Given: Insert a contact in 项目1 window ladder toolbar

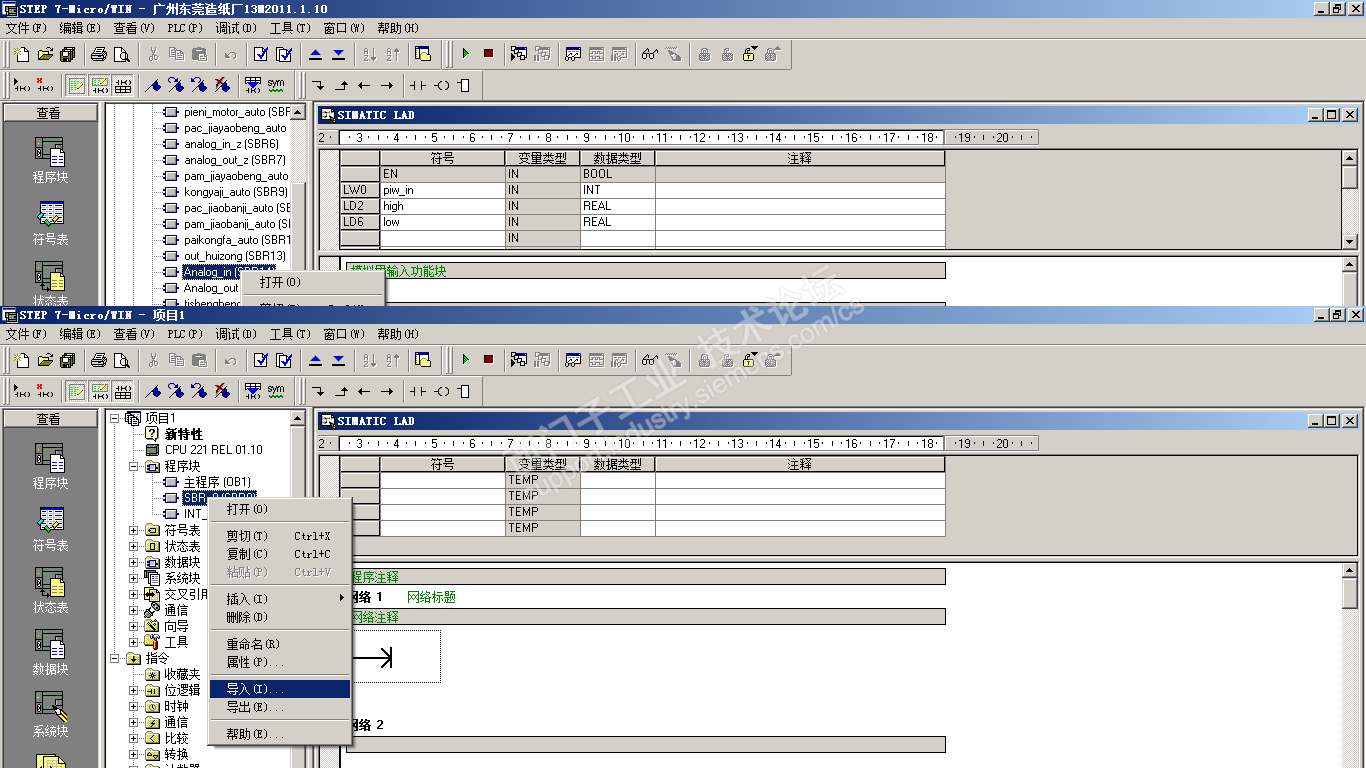Looking at the screenshot, I should (x=418, y=390).
